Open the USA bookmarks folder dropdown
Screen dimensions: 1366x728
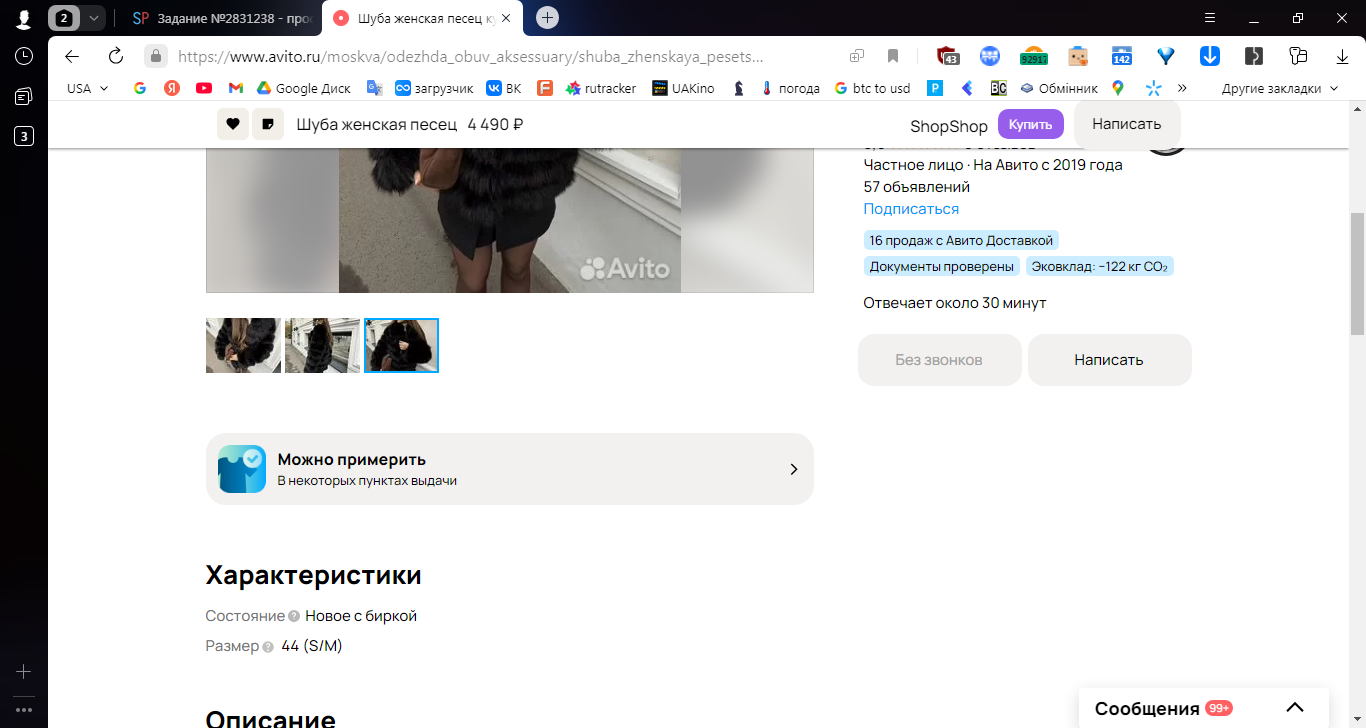coord(88,88)
